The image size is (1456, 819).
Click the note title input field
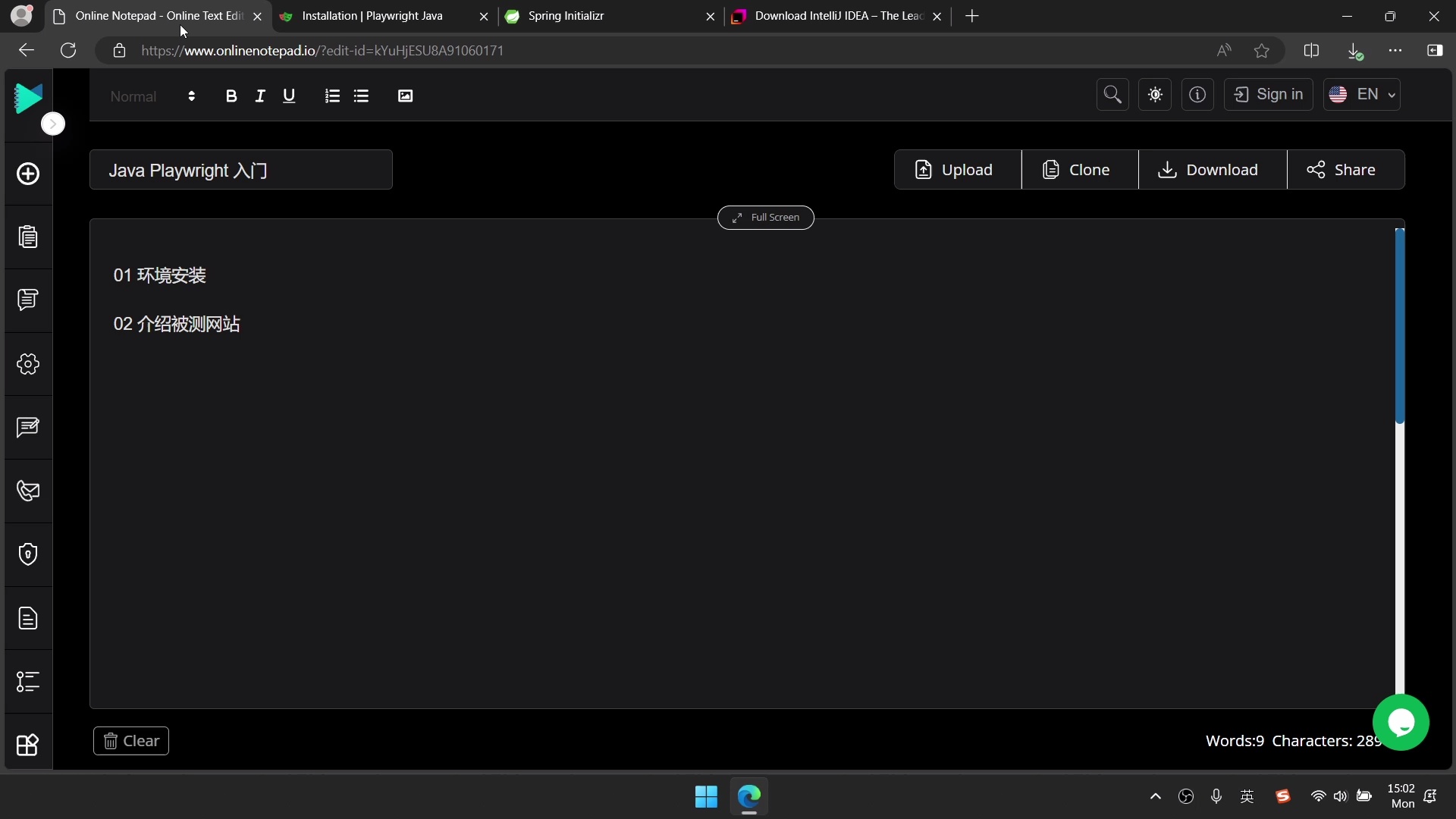240,170
